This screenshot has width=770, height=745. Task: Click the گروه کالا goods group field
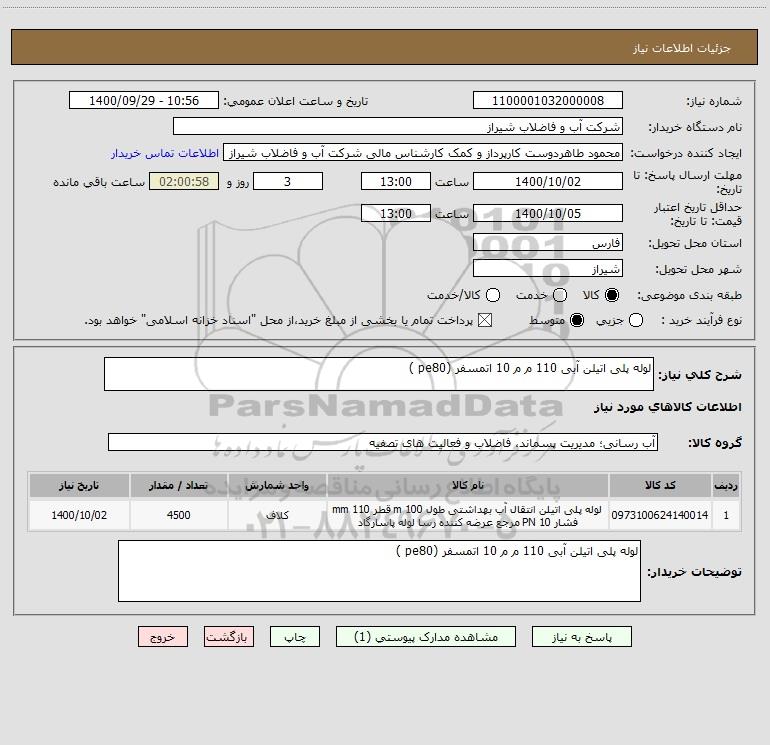(383, 442)
